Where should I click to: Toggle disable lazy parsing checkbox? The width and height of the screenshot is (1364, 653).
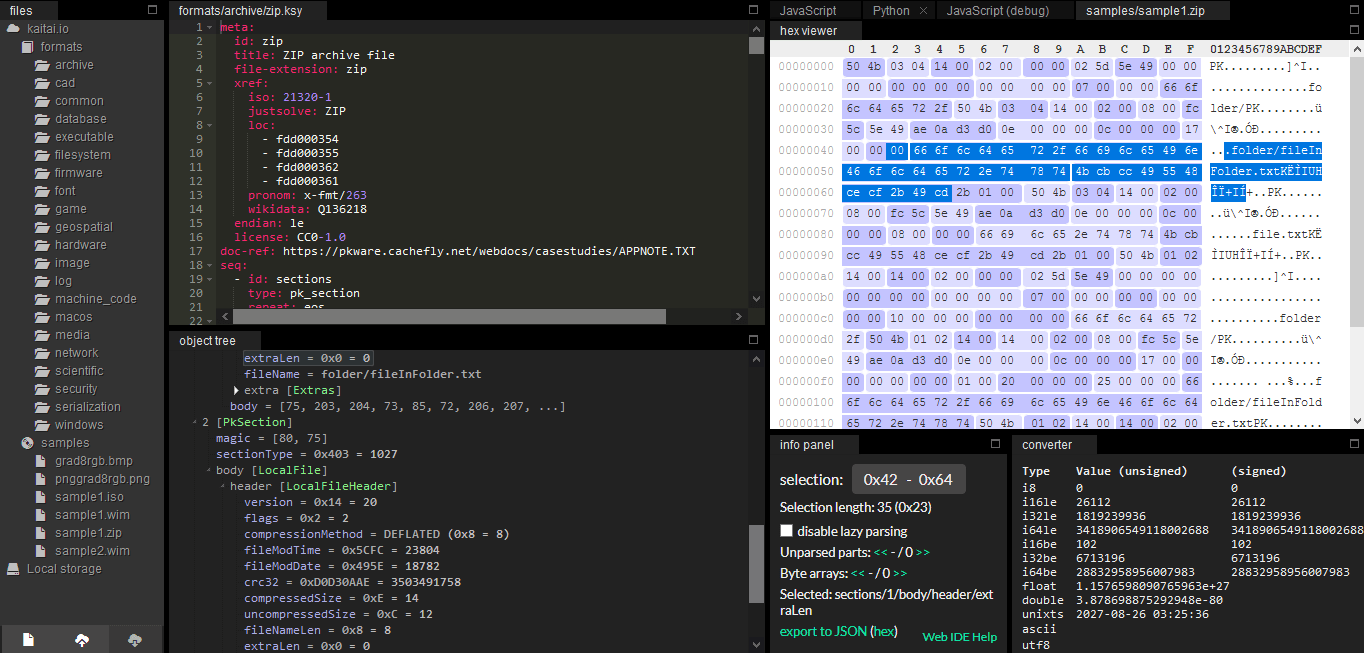tap(787, 531)
